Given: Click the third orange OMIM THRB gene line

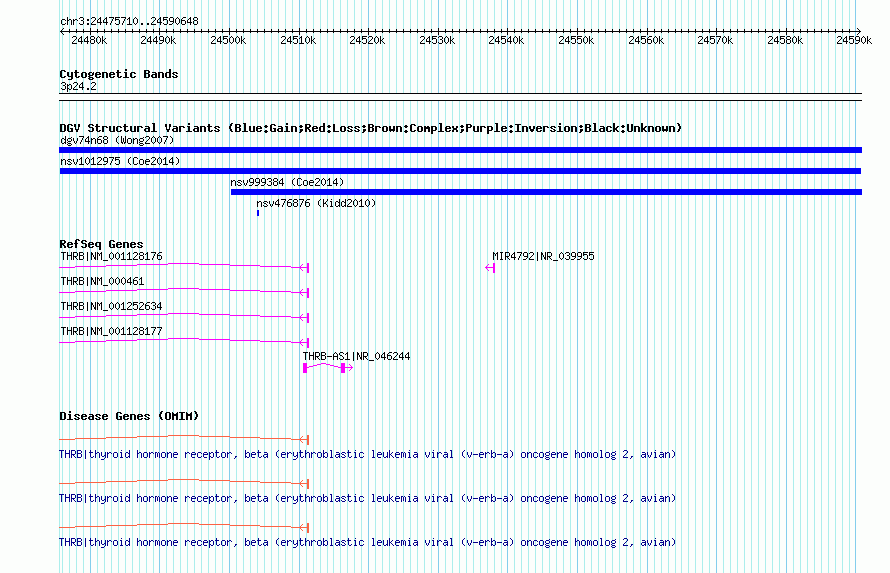Looking at the screenshot, I should coord(184,526).
